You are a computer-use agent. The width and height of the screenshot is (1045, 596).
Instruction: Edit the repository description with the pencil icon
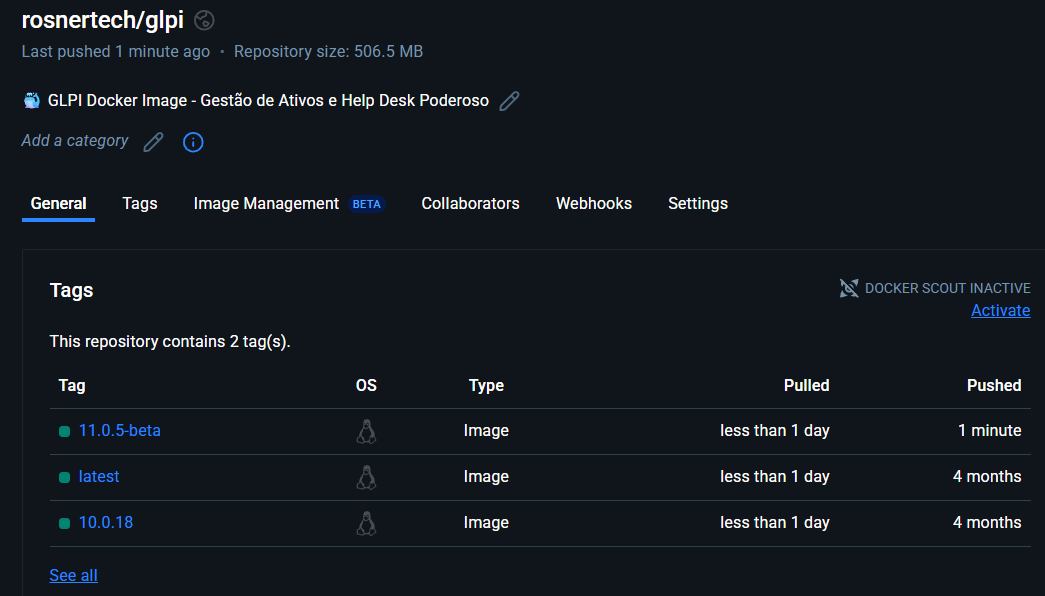[509, 101]
